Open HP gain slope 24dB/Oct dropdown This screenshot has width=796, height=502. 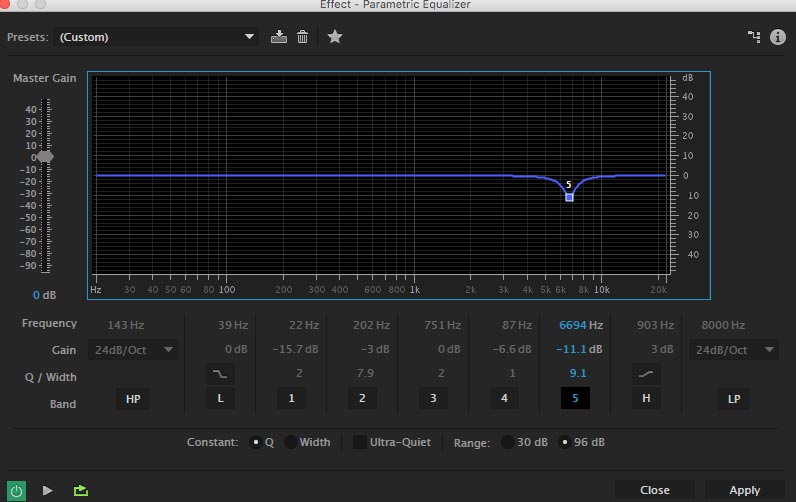pos(133,350)
